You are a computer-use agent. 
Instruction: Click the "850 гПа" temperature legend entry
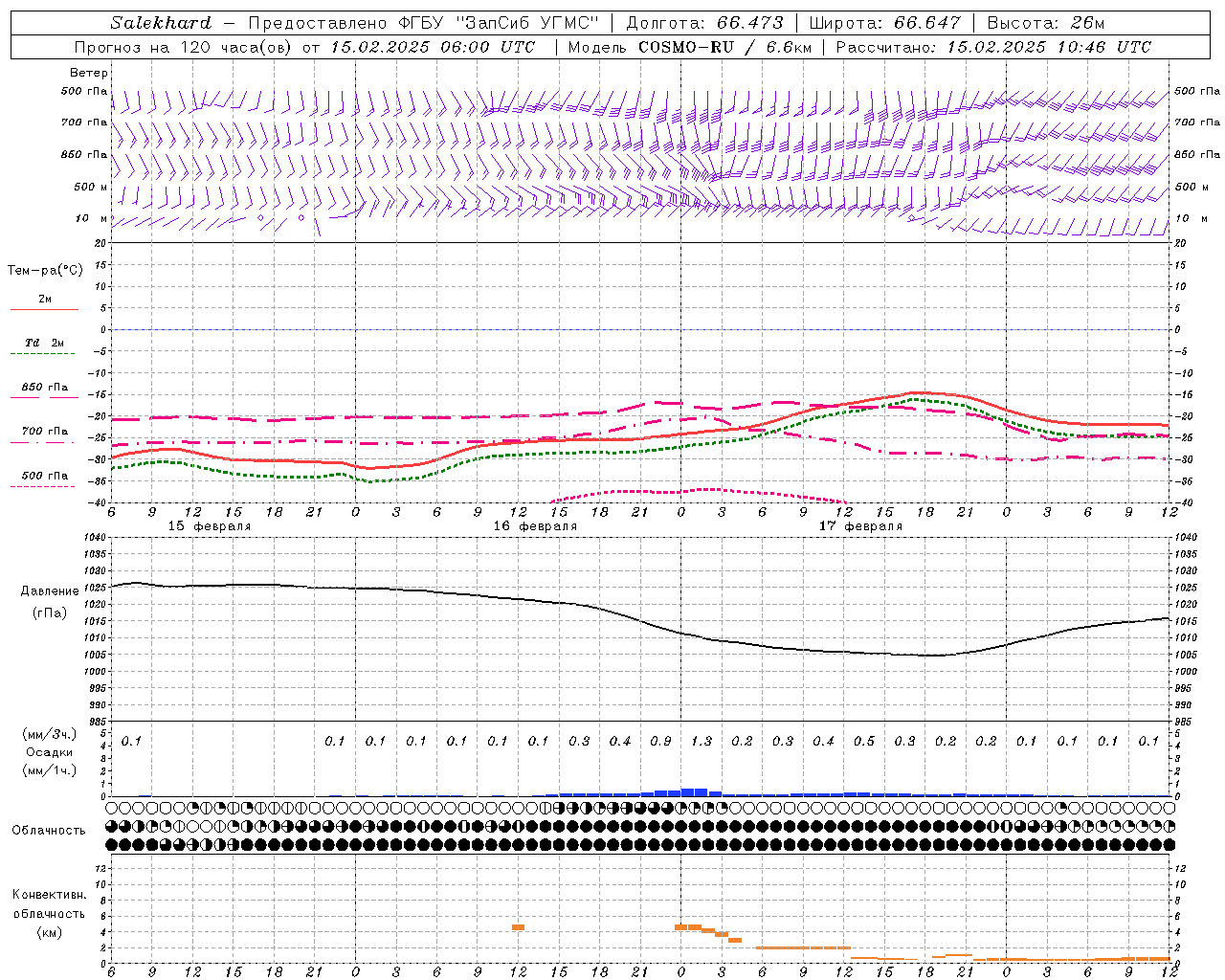click(45, 388)
